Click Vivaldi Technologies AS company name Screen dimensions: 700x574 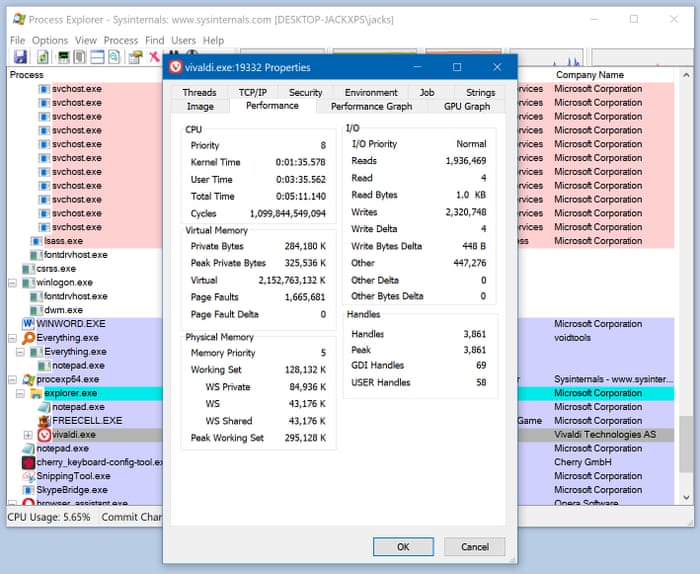tap(605, 435)
